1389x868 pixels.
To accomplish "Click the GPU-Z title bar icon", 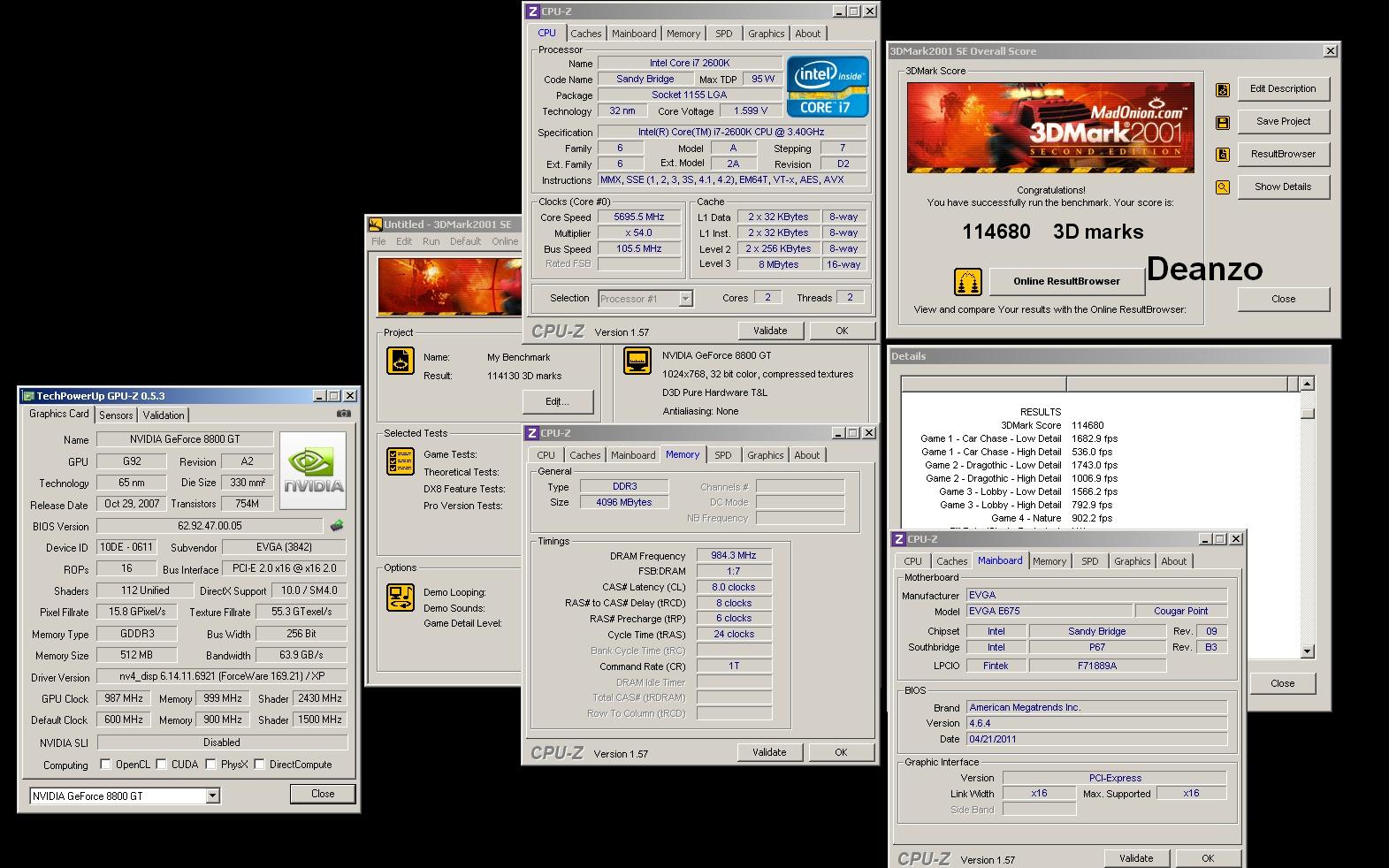I will coord(29,396).
